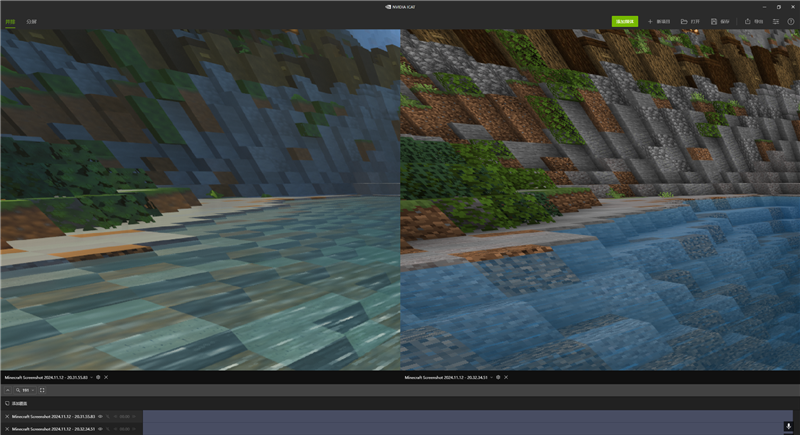Viewport: 800px width, 435px height.
Task: Expand the left pane media name dropdown
Action: (91, 378)
